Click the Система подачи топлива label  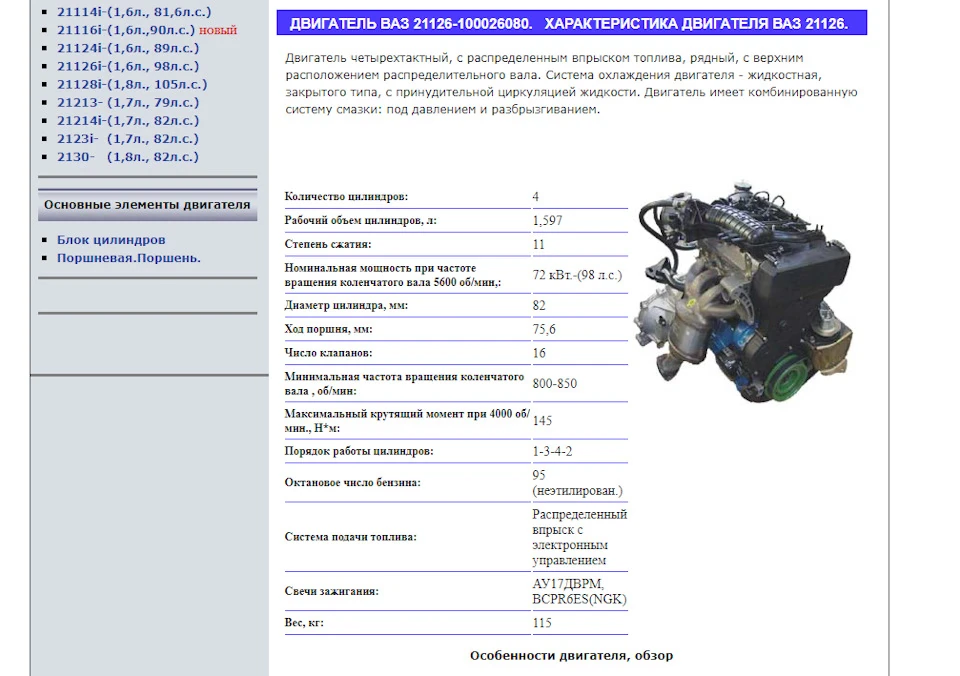pos(351,537)
